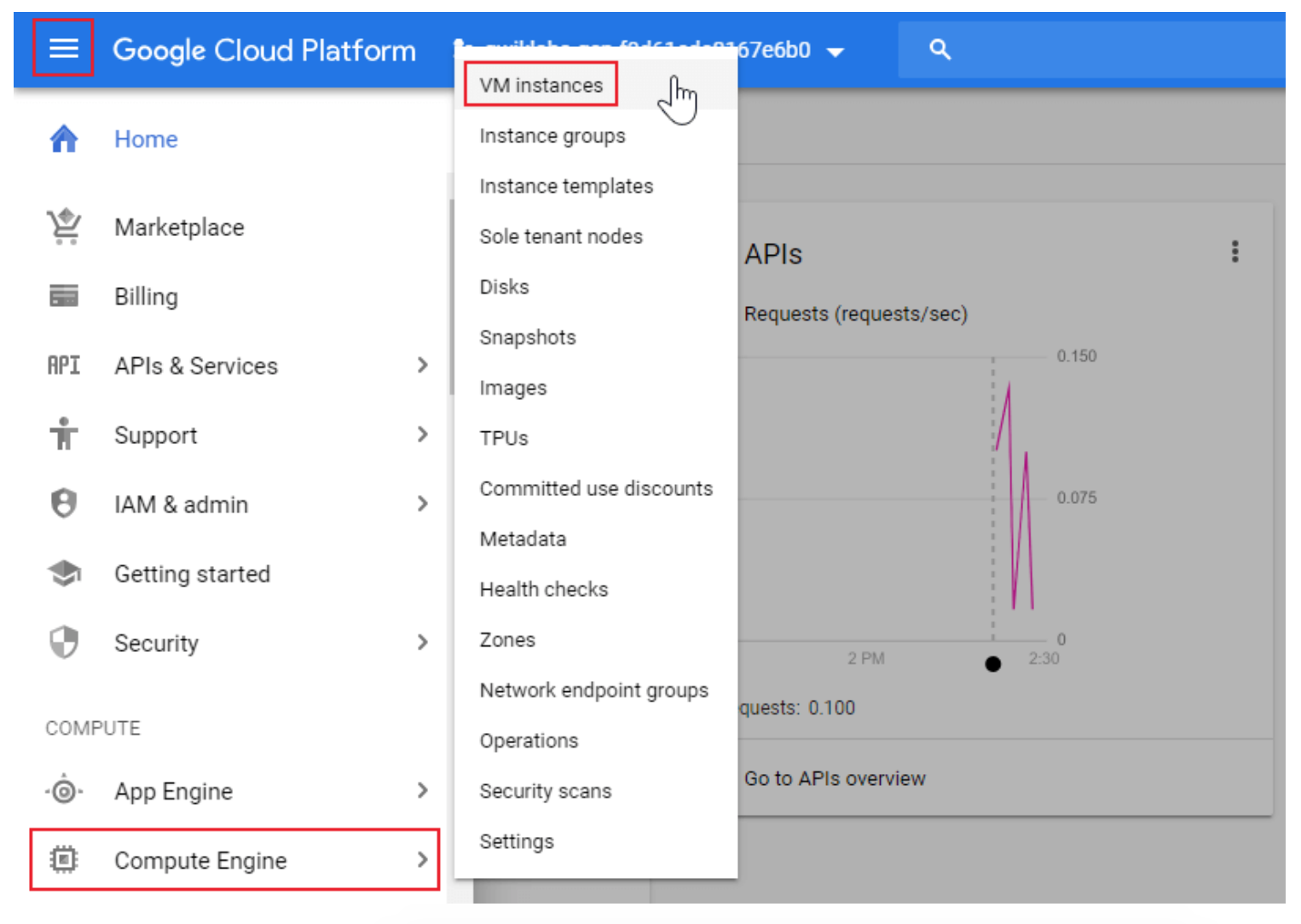The width and height of the screenshot is (1301, 924).
Task: Select the Metadata entry
Action: point(595,539)
